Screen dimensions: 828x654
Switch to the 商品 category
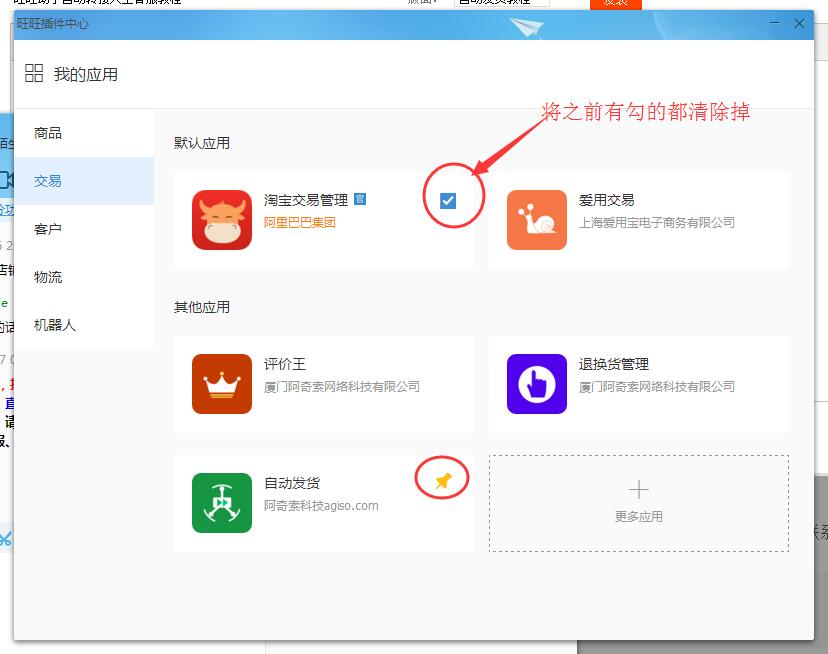tap(84, 133)
